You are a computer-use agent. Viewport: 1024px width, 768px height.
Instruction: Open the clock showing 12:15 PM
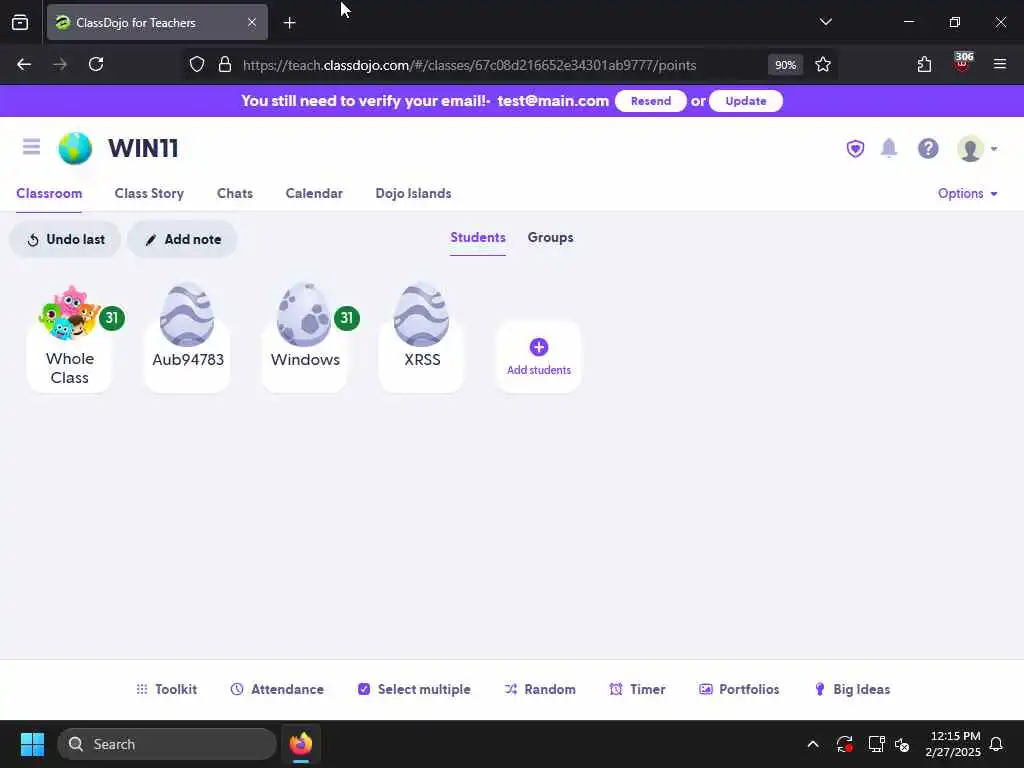[953, 744]
